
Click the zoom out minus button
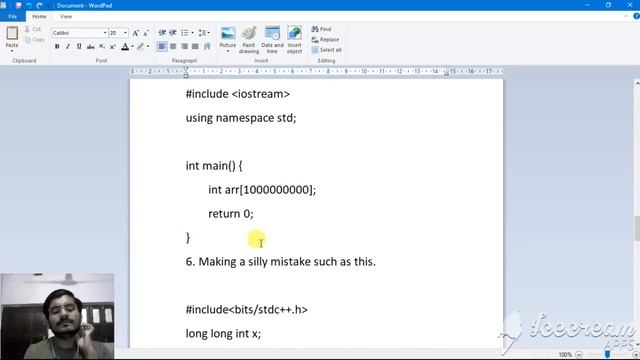click(578, 354)
